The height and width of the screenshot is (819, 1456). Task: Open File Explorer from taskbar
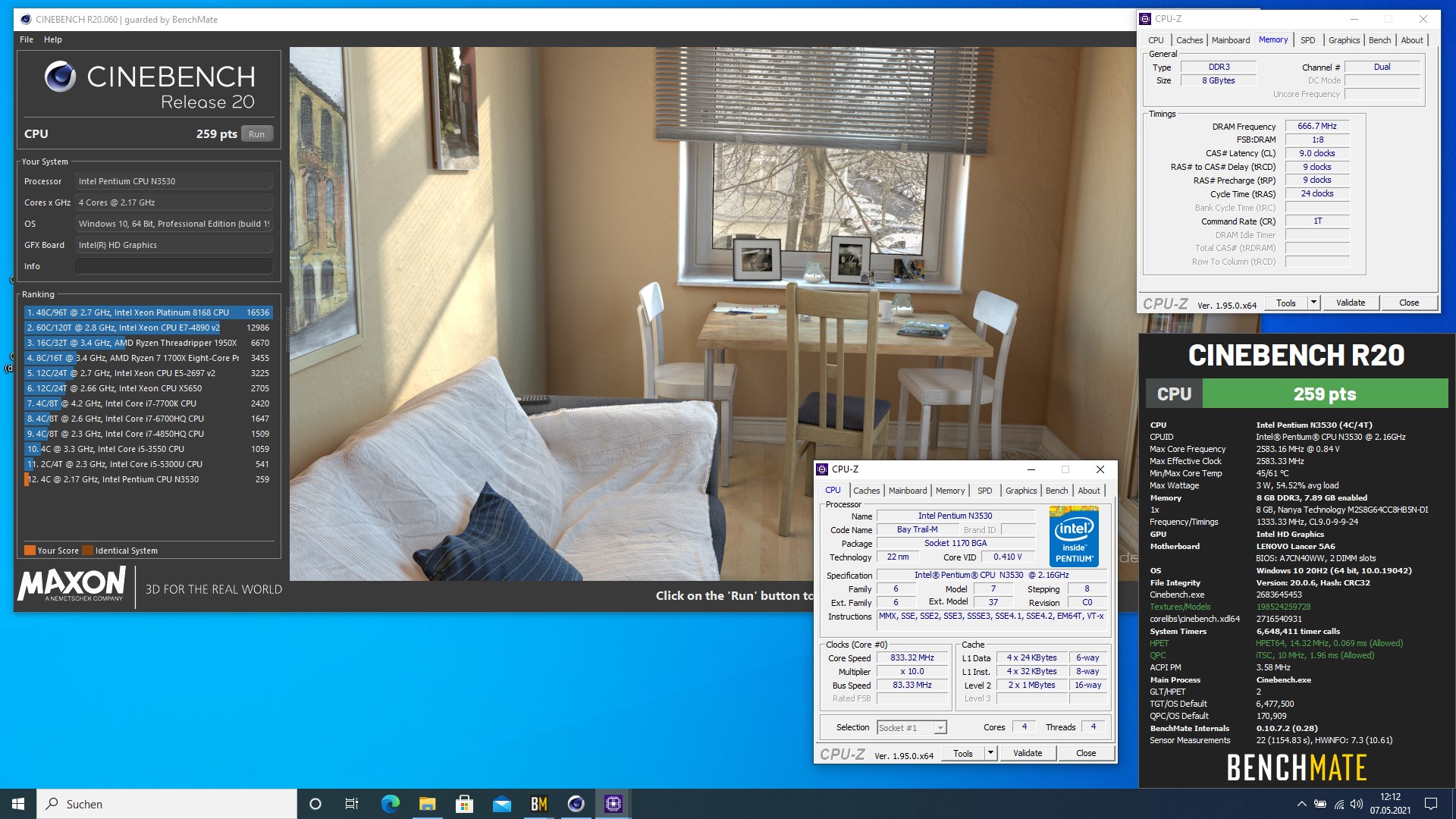pyautogui.click(x=427, y=804)
